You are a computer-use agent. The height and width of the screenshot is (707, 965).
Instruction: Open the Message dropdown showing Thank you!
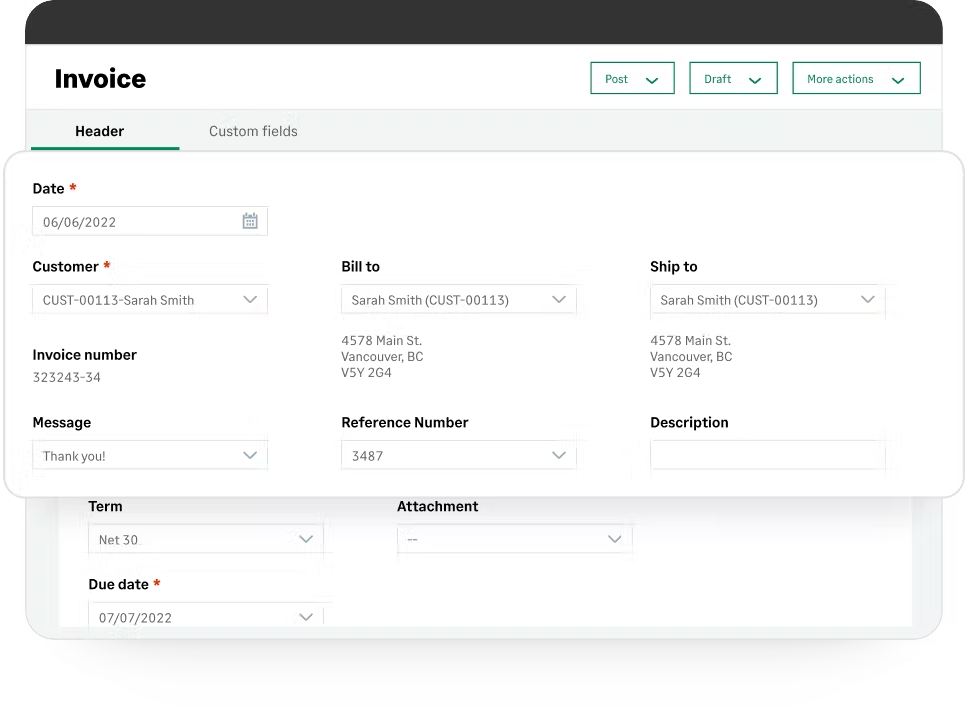click(150, 455)
